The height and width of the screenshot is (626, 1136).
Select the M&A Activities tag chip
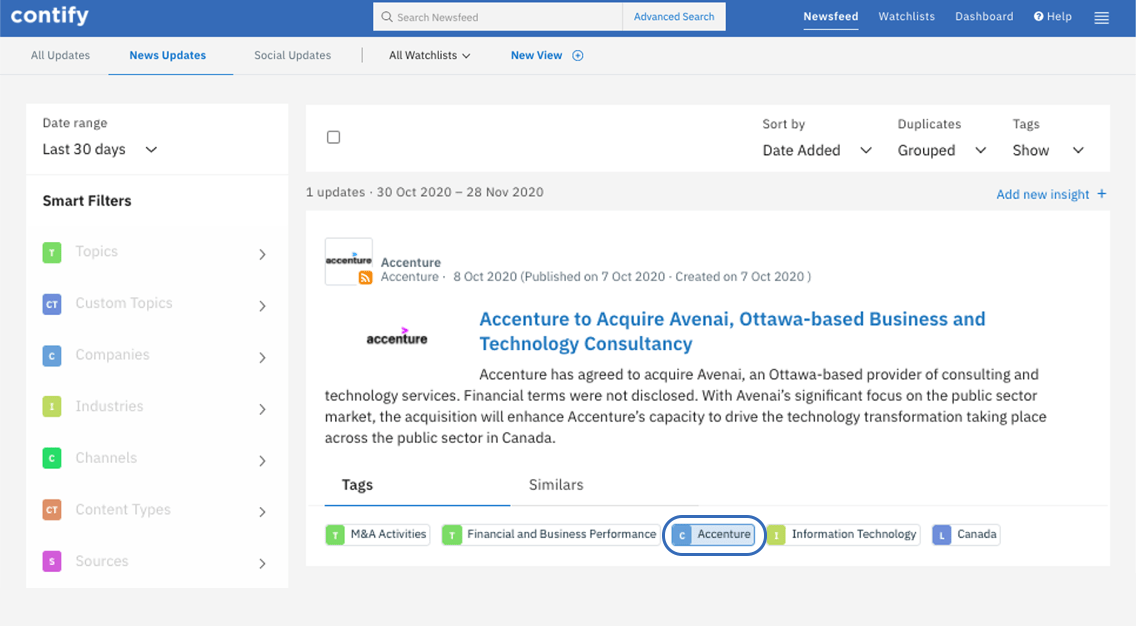click(x=378, y=535)
